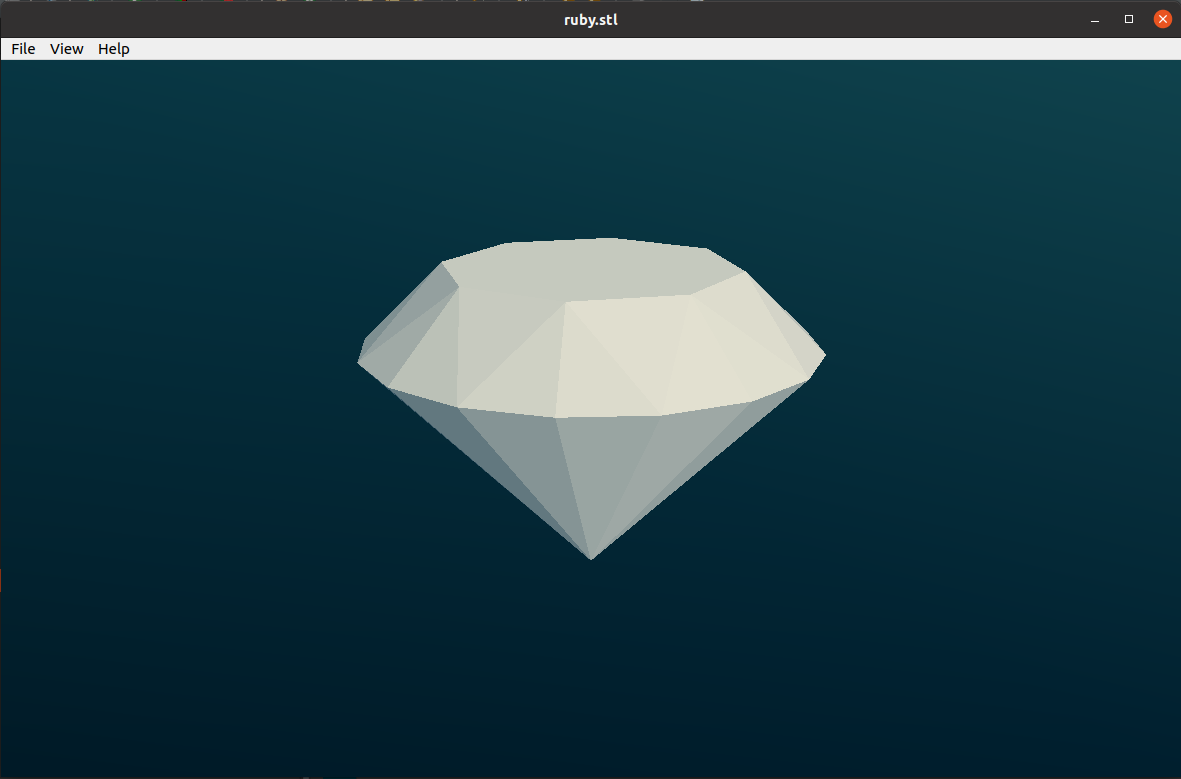Click empty dark background below the gem

[590, 671]
